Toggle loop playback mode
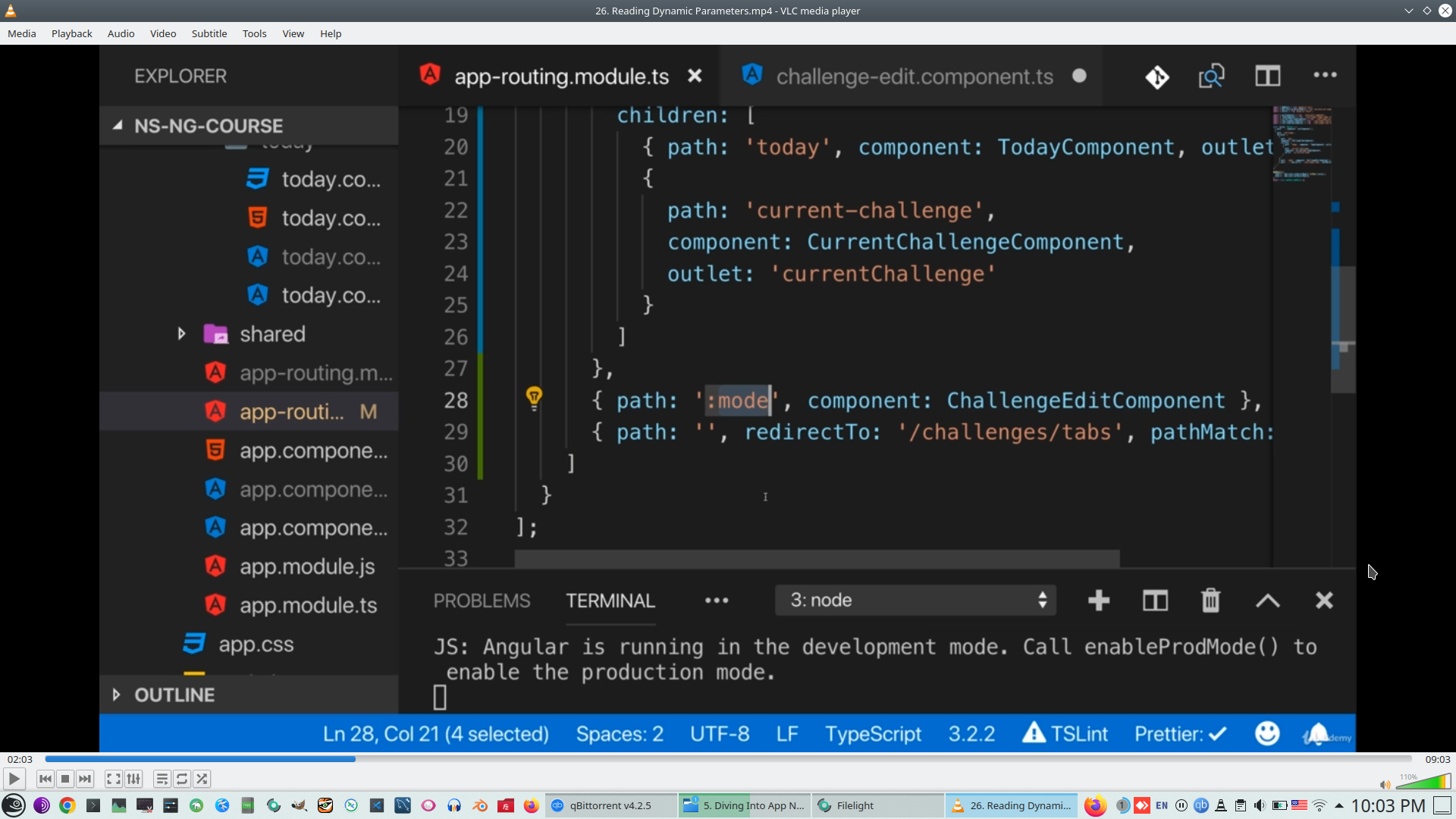This screenshot has width=1456, height=819. click(182, 779)
